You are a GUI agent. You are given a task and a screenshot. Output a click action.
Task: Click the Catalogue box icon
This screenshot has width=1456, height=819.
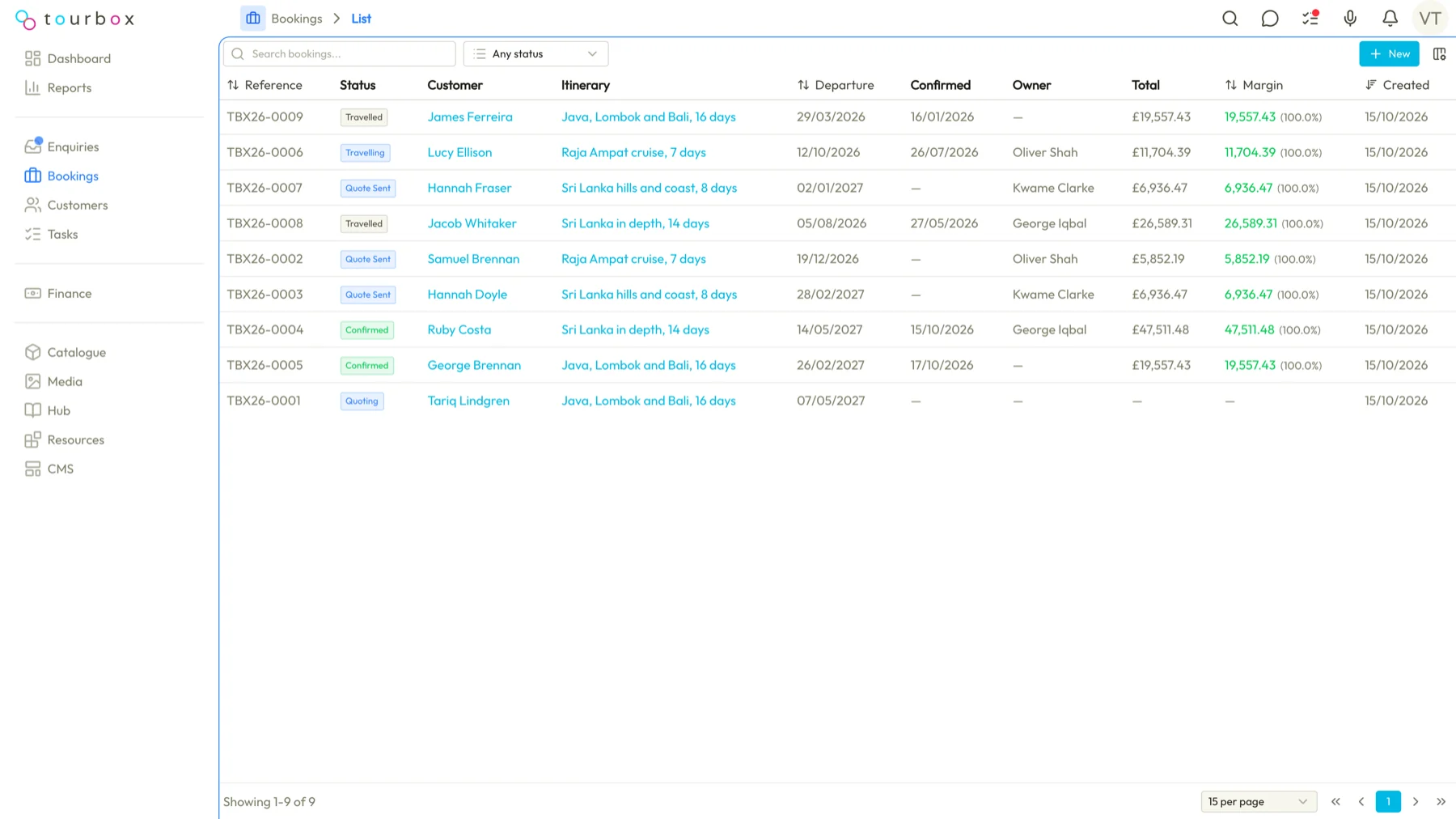coord(32,352)
